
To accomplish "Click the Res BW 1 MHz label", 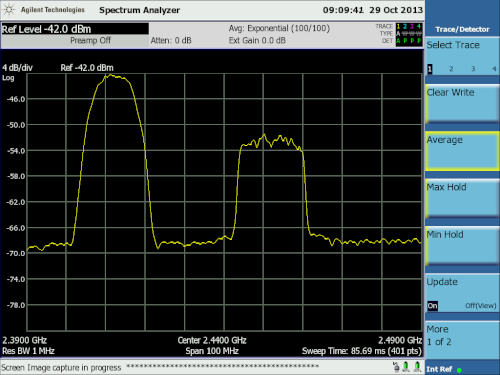I will 28,351.
